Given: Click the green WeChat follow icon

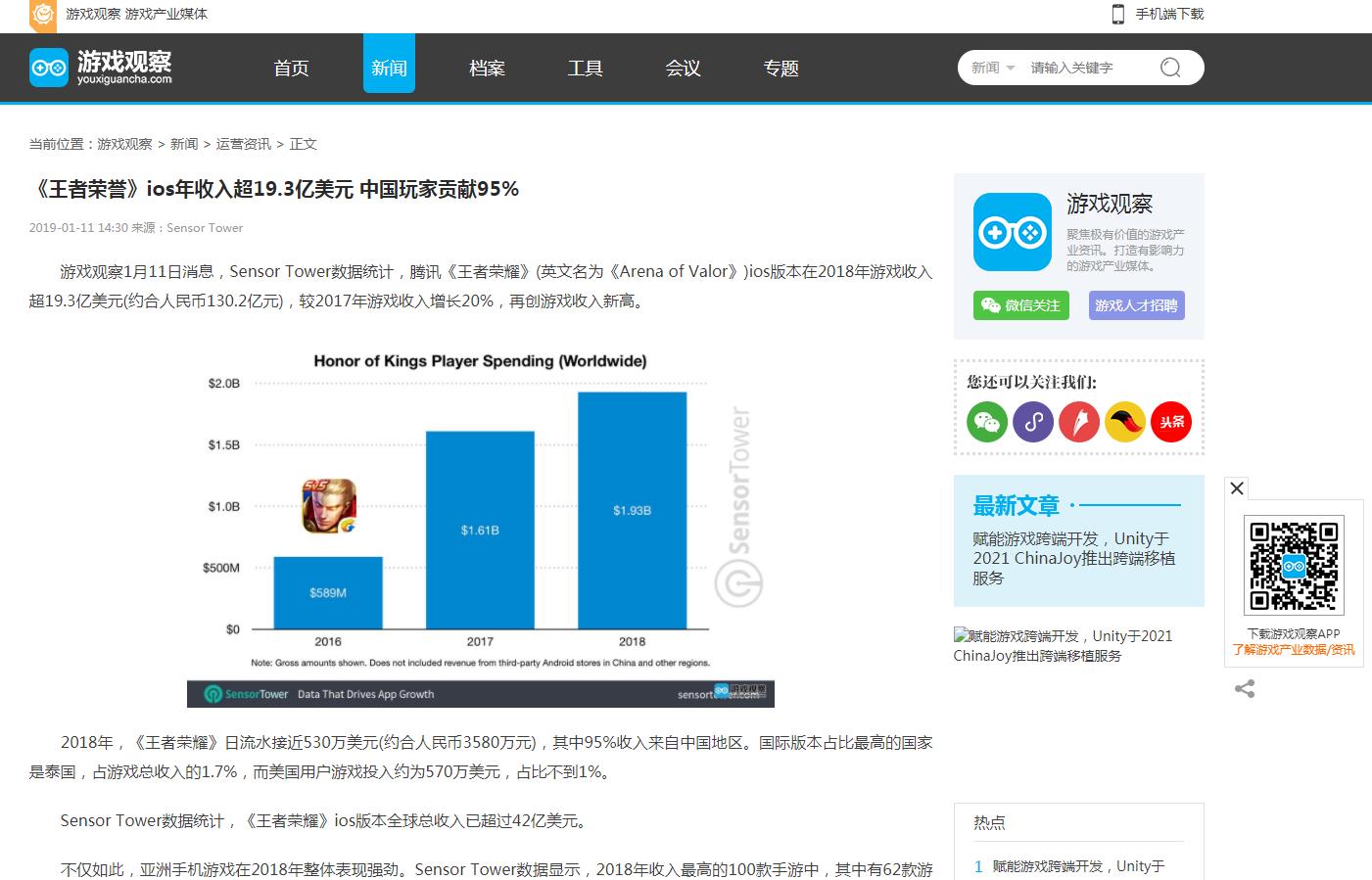Looking at the screenshot, I should (987, 423).
